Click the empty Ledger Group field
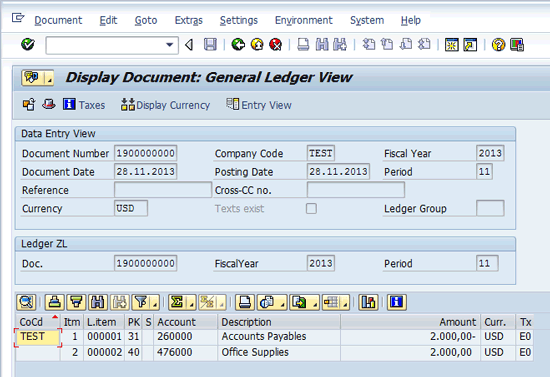 (490, 208)
